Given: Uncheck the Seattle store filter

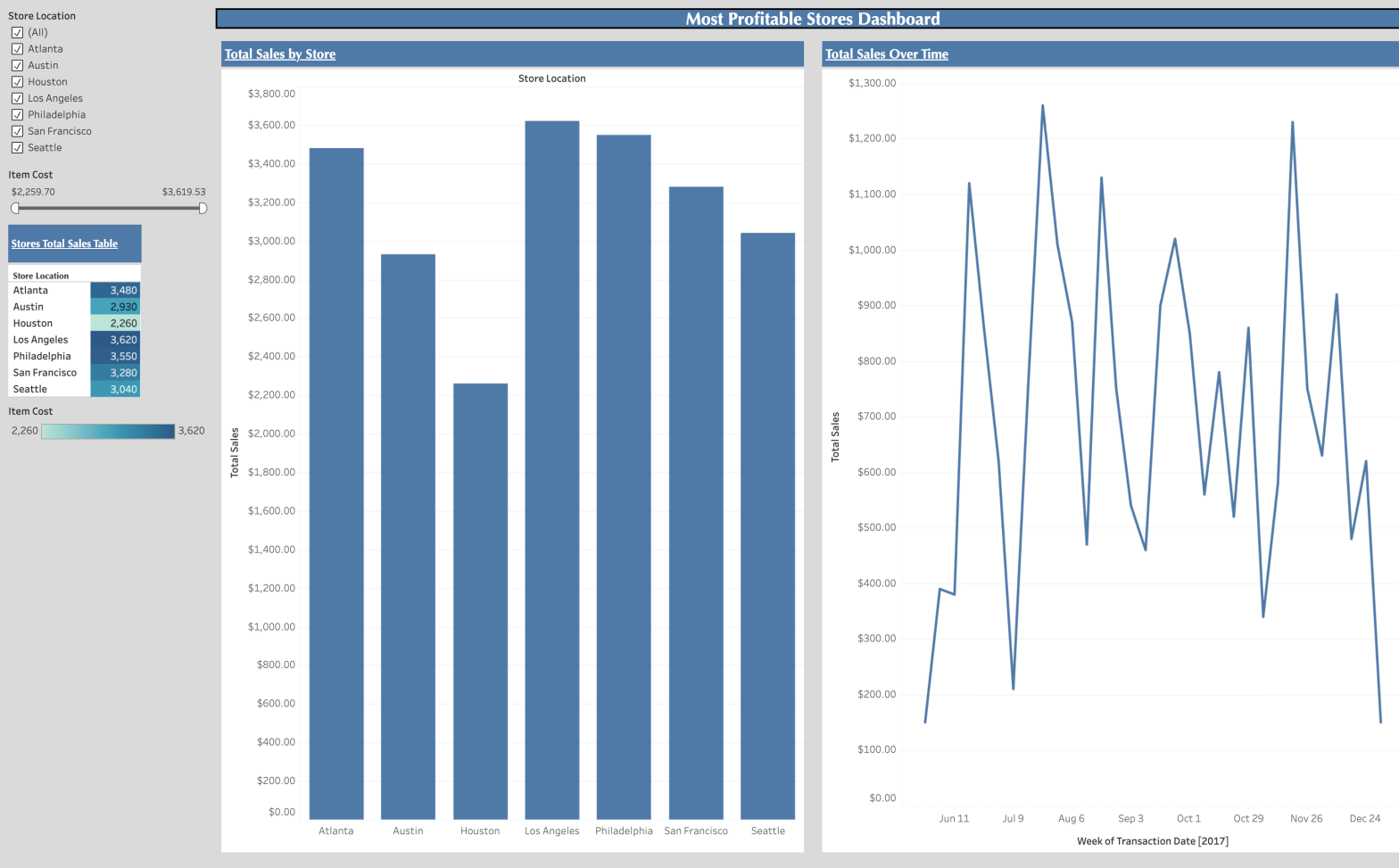Looking at the screenshot, I should tap(17, 148).
